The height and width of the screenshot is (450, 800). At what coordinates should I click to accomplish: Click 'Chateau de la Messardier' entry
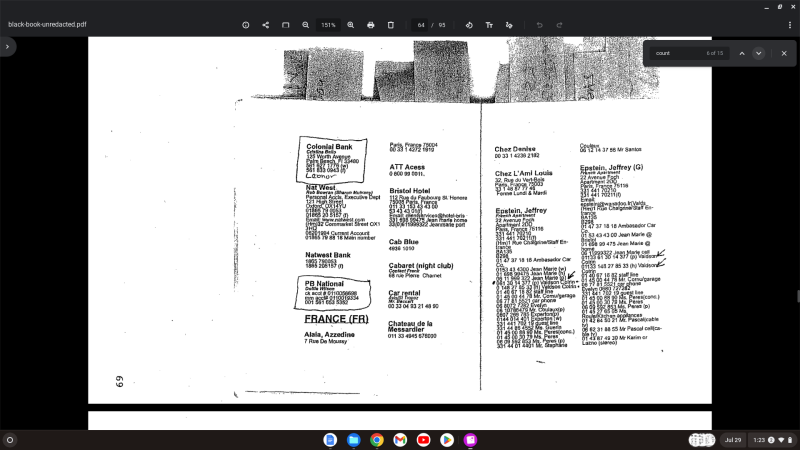pos(410,327)
